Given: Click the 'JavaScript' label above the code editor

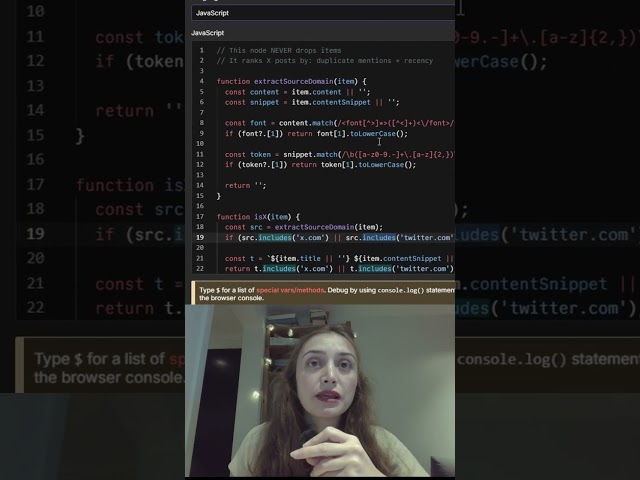Looking at the screenshot, I should pos(207,33).
